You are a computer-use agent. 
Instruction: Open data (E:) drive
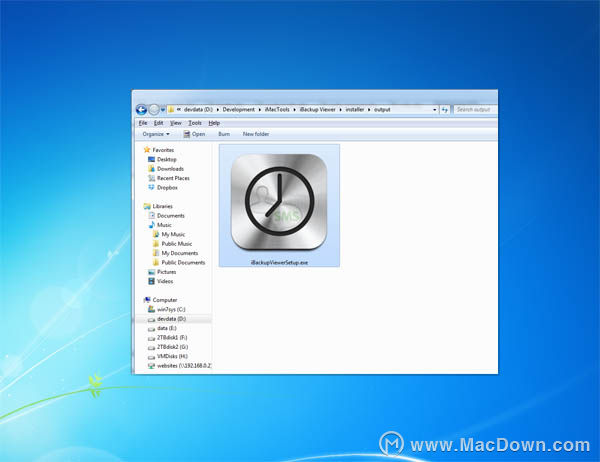click(166, 328)
